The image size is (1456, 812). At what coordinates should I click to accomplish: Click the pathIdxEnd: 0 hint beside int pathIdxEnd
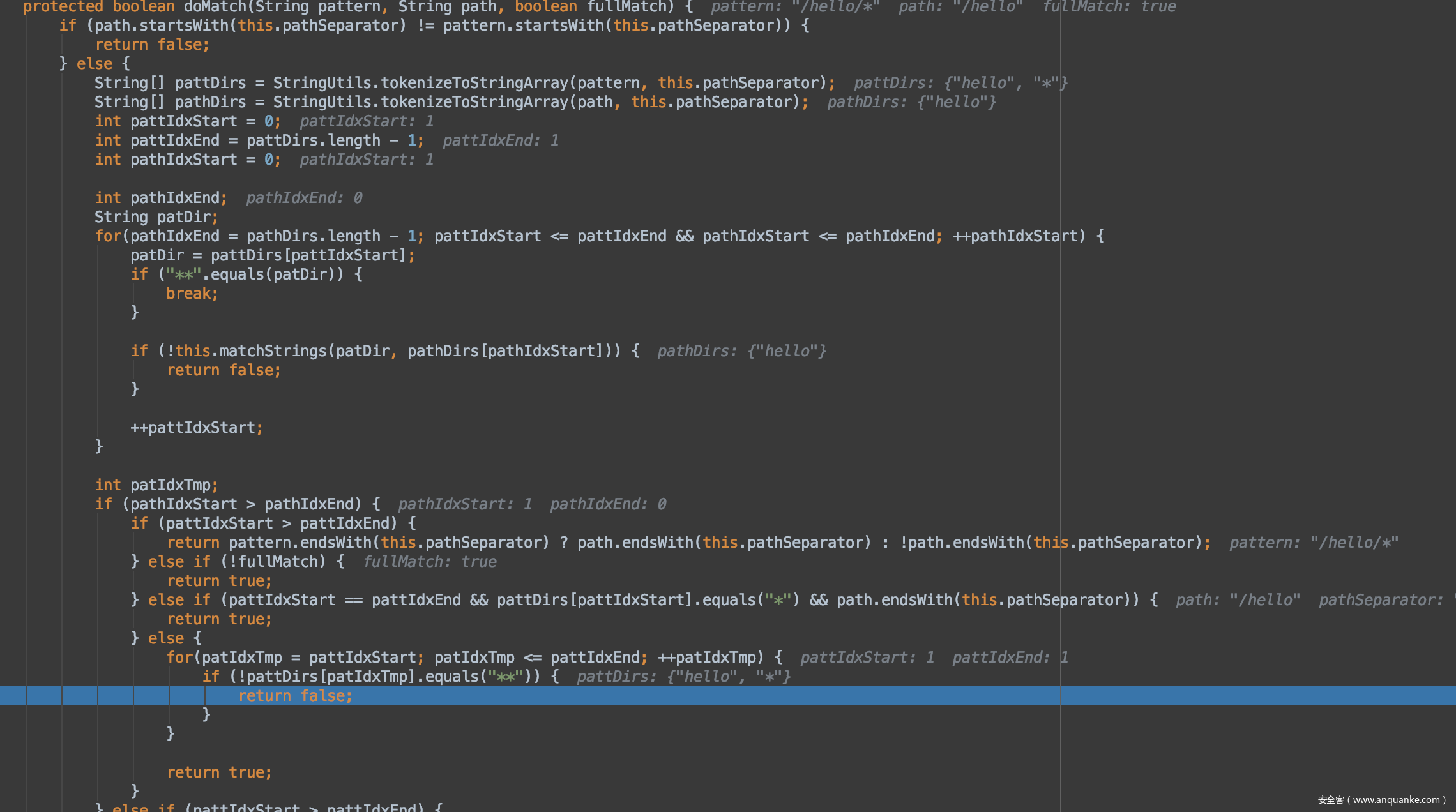click(304, 198)
